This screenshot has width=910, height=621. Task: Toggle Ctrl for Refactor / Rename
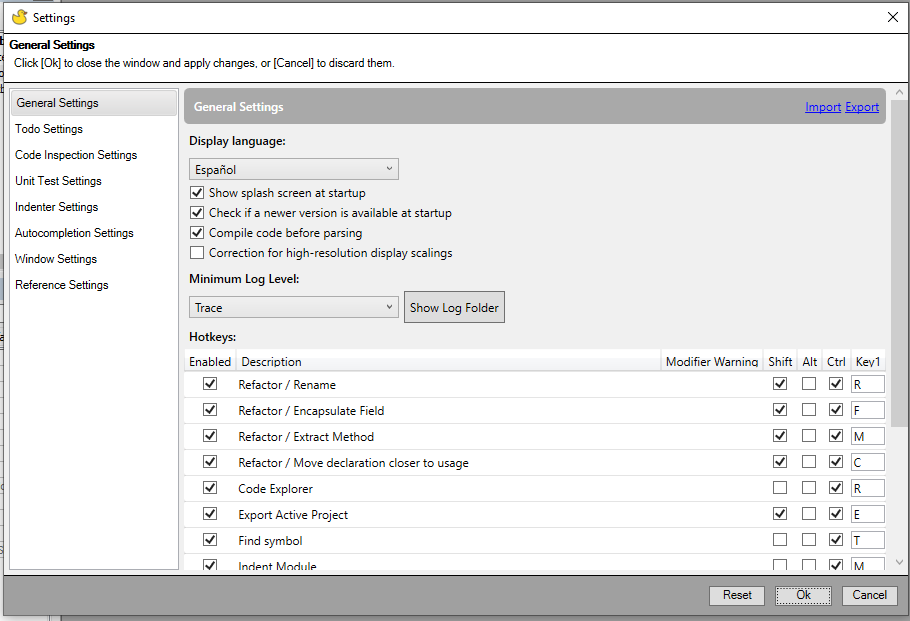coord(836,384)
